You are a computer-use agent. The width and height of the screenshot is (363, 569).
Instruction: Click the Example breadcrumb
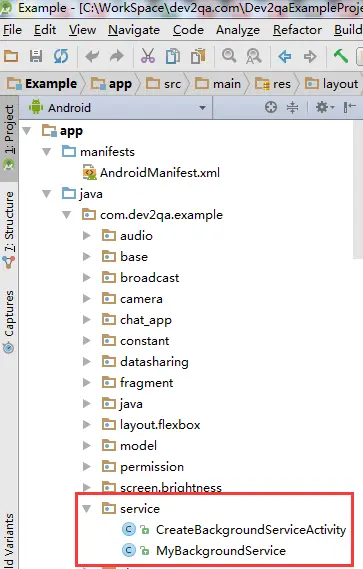point(42,84)
